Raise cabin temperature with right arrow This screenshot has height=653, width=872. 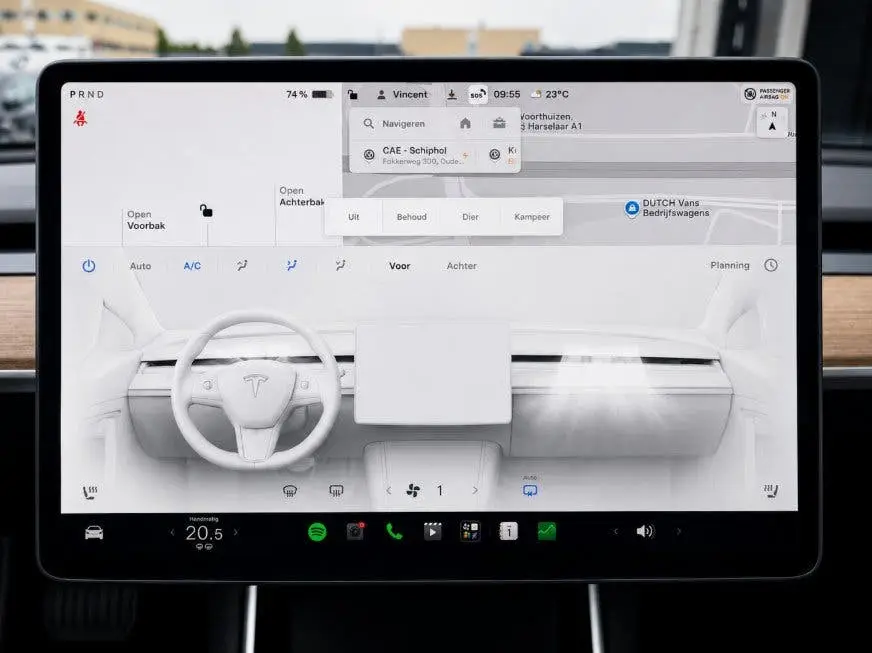point(236,532)
